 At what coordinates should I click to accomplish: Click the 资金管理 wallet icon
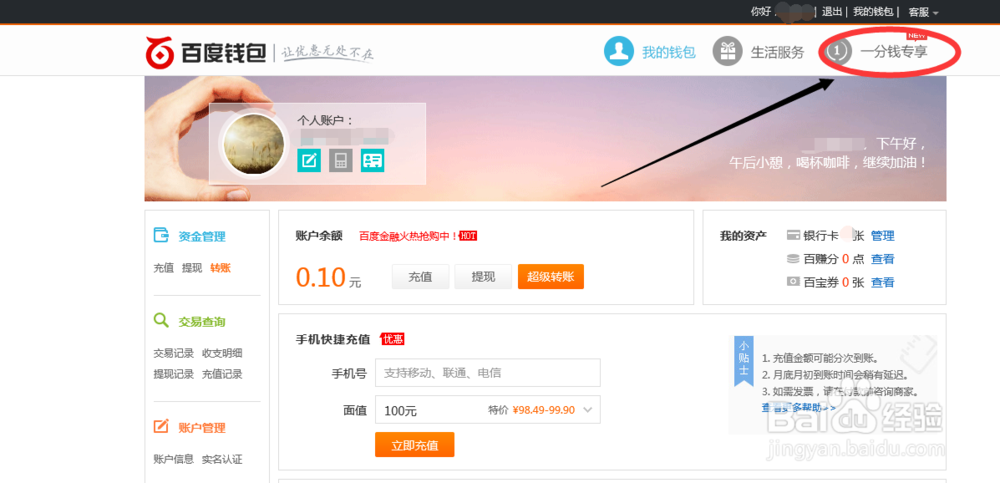point(161,235)
